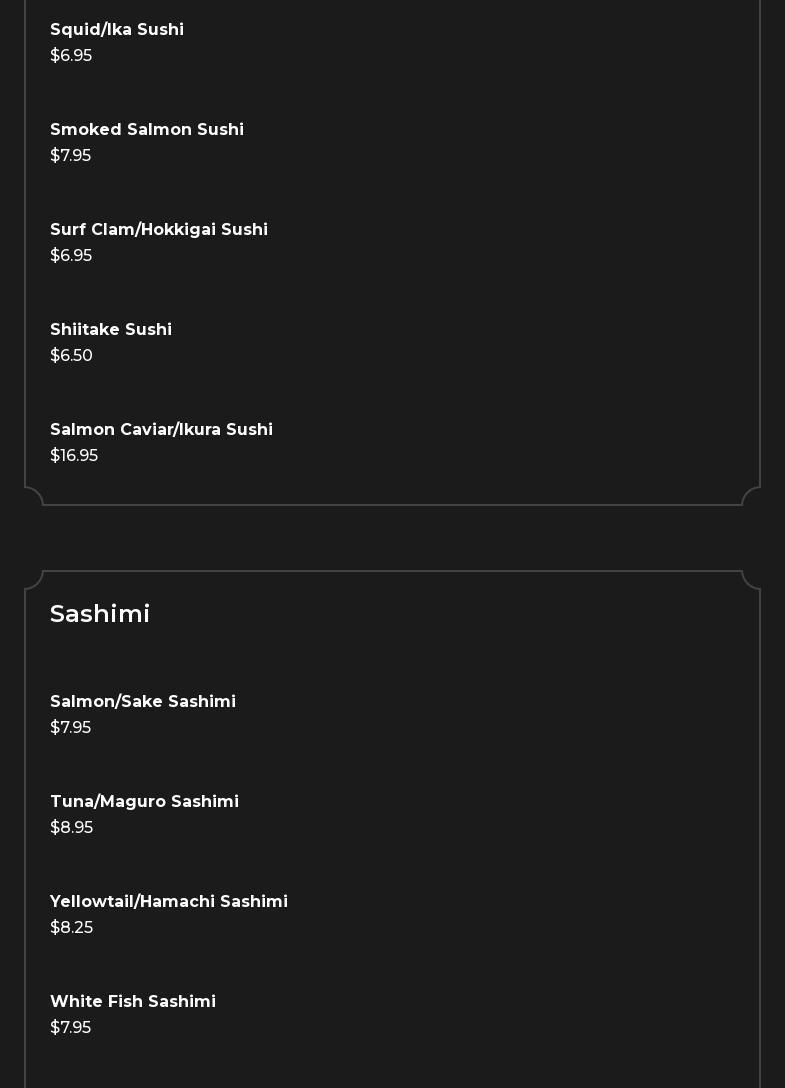785x1088 pixels.
Task: Click the $6.95 price under Surf Clam/Hokkigai Sushi
Action: click(71, 256)
